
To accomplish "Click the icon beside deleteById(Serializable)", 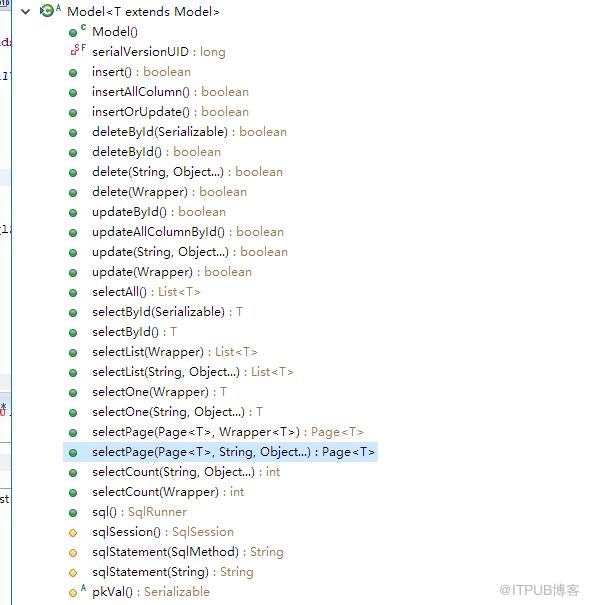I will tap(73, 133).
